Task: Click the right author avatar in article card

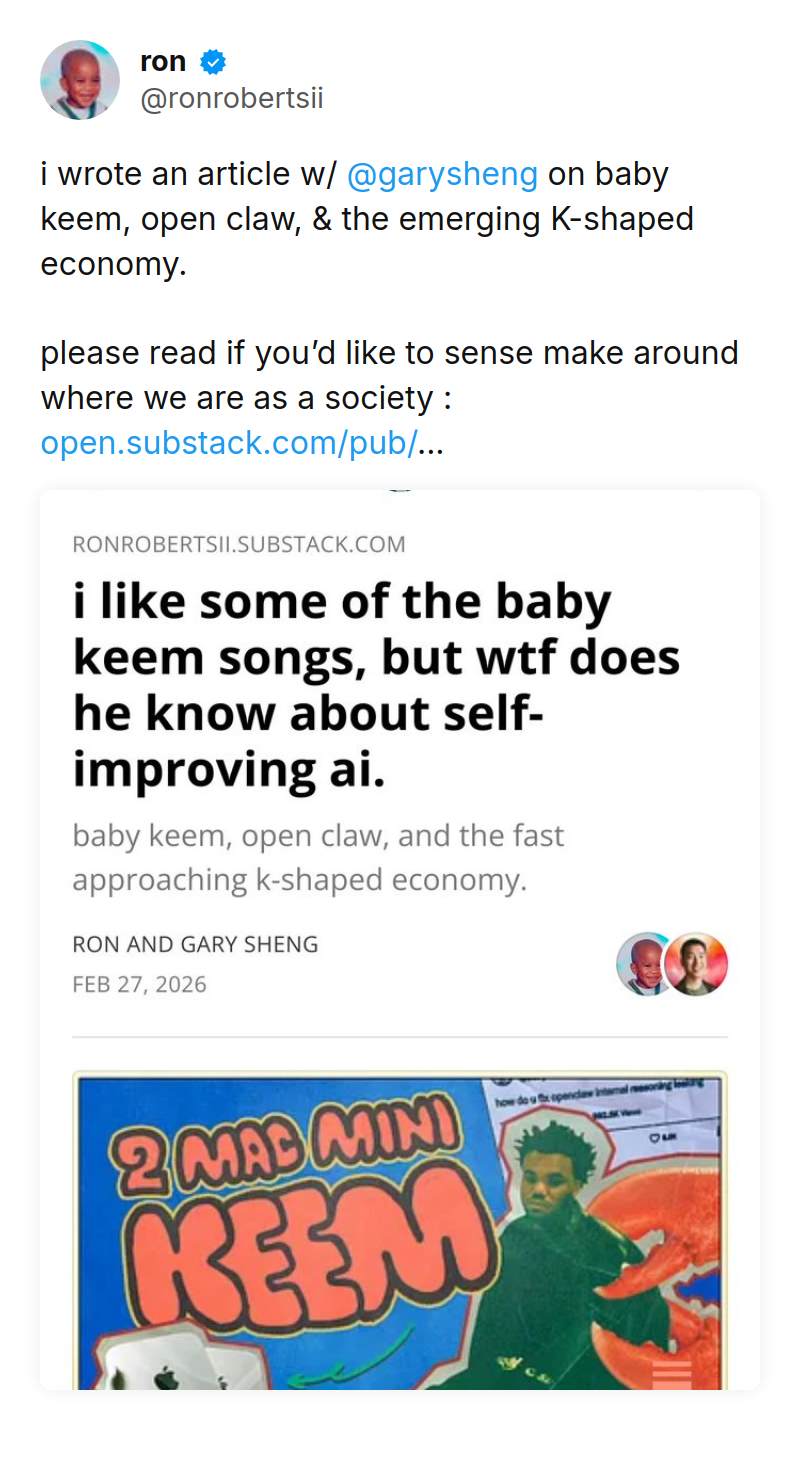Action: click(x=696, y=964)
